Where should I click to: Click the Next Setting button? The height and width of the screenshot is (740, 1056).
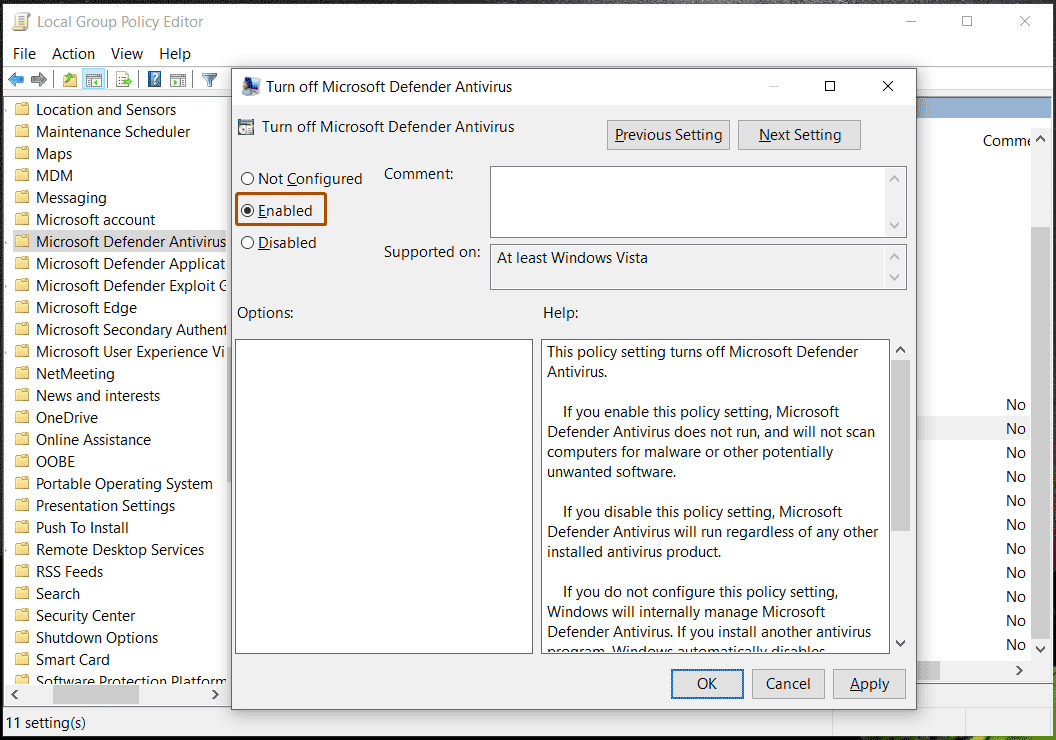click(799, 135)
